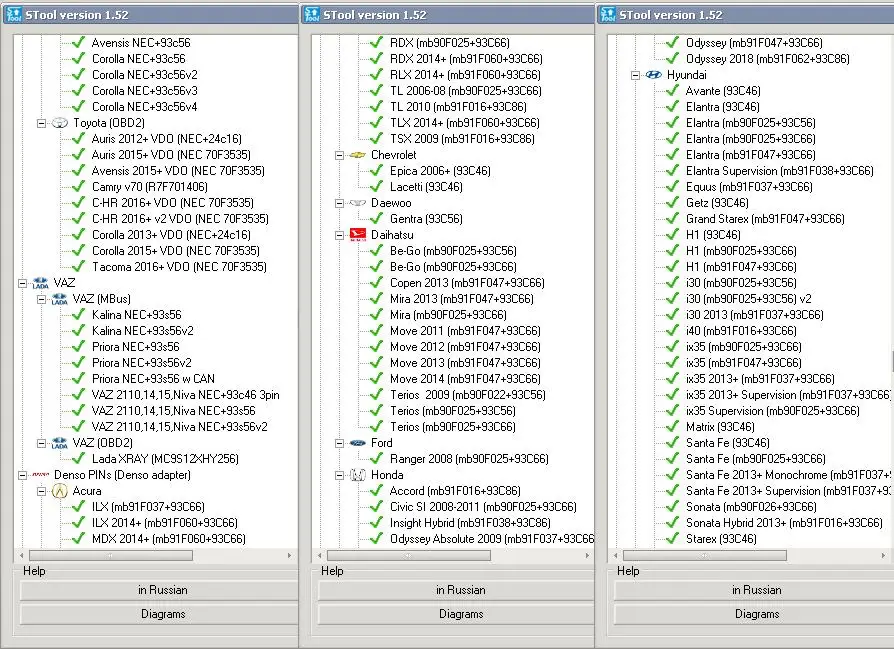Collapse the Daewoo node
894x649 pixels.
coord(339,203)
